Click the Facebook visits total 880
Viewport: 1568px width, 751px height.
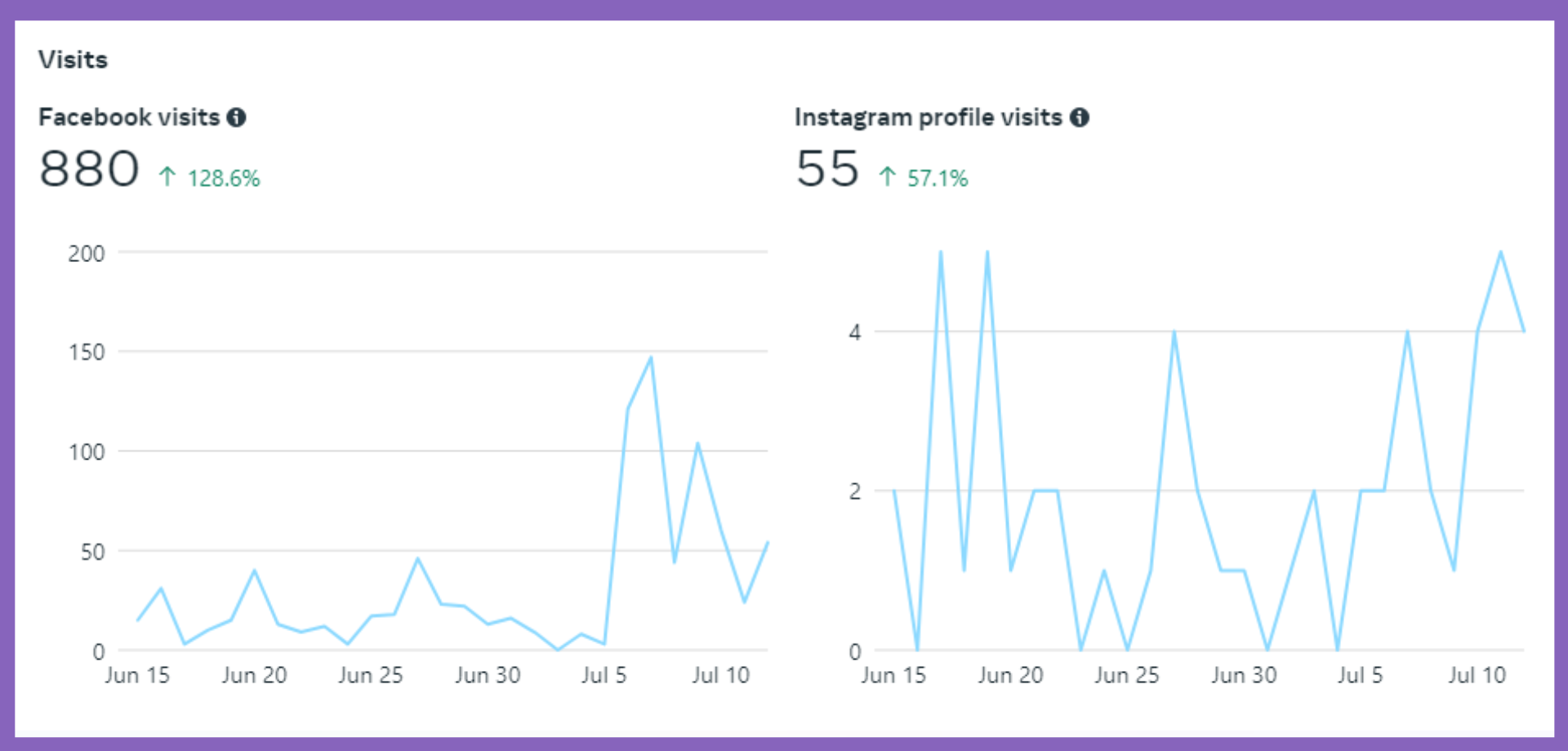89,169
